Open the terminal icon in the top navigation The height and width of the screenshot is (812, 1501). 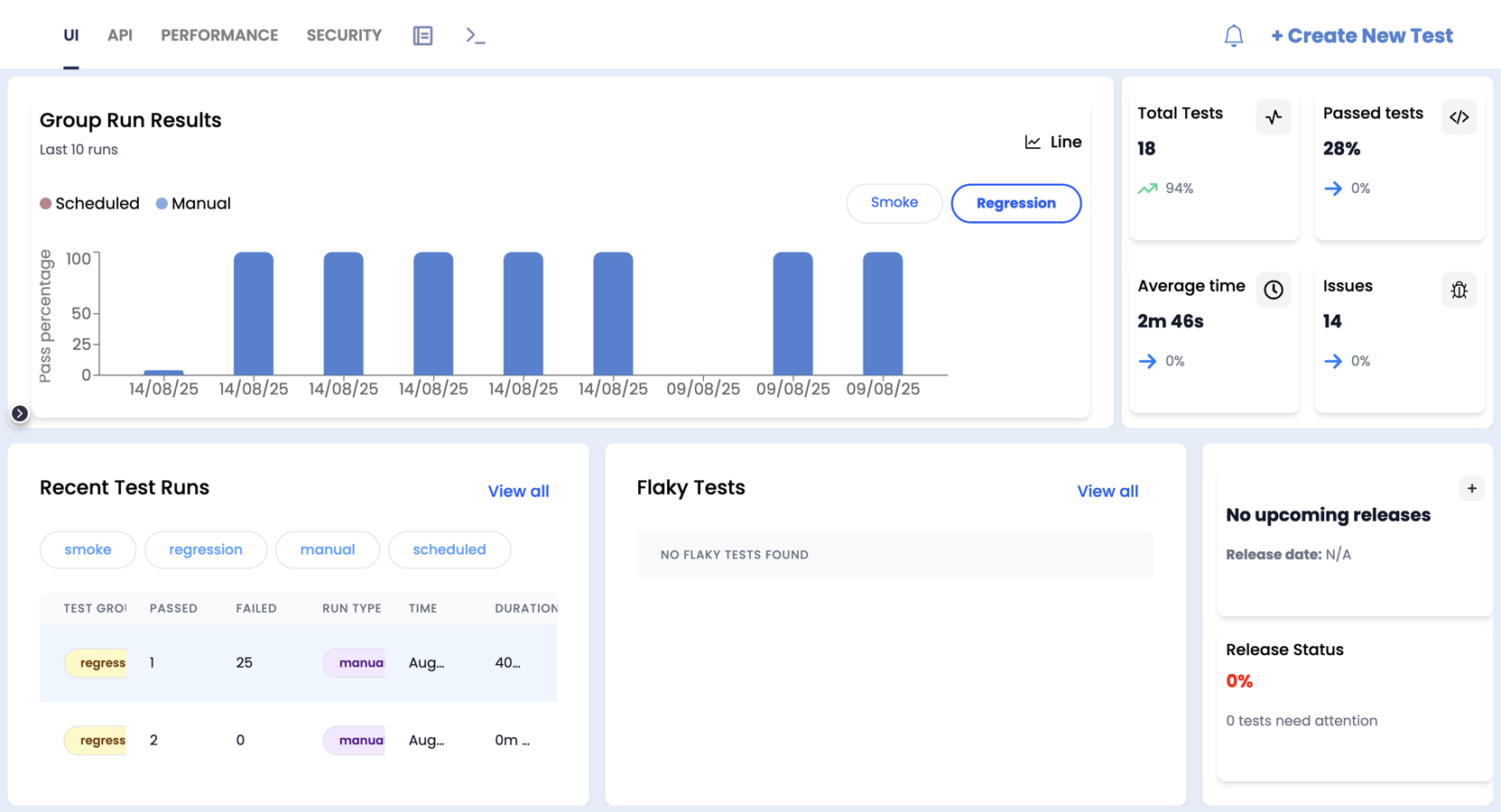pos(474,34)
